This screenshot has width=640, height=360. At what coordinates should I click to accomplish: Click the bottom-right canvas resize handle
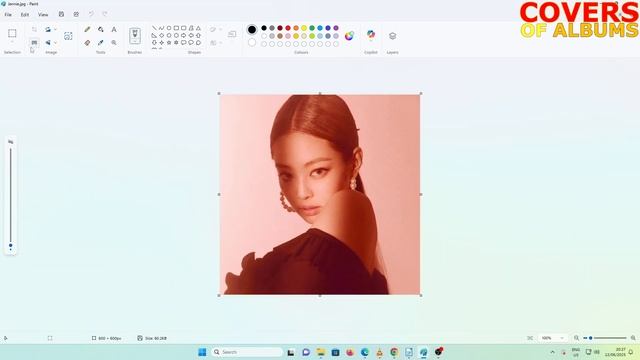pos(421,295)
